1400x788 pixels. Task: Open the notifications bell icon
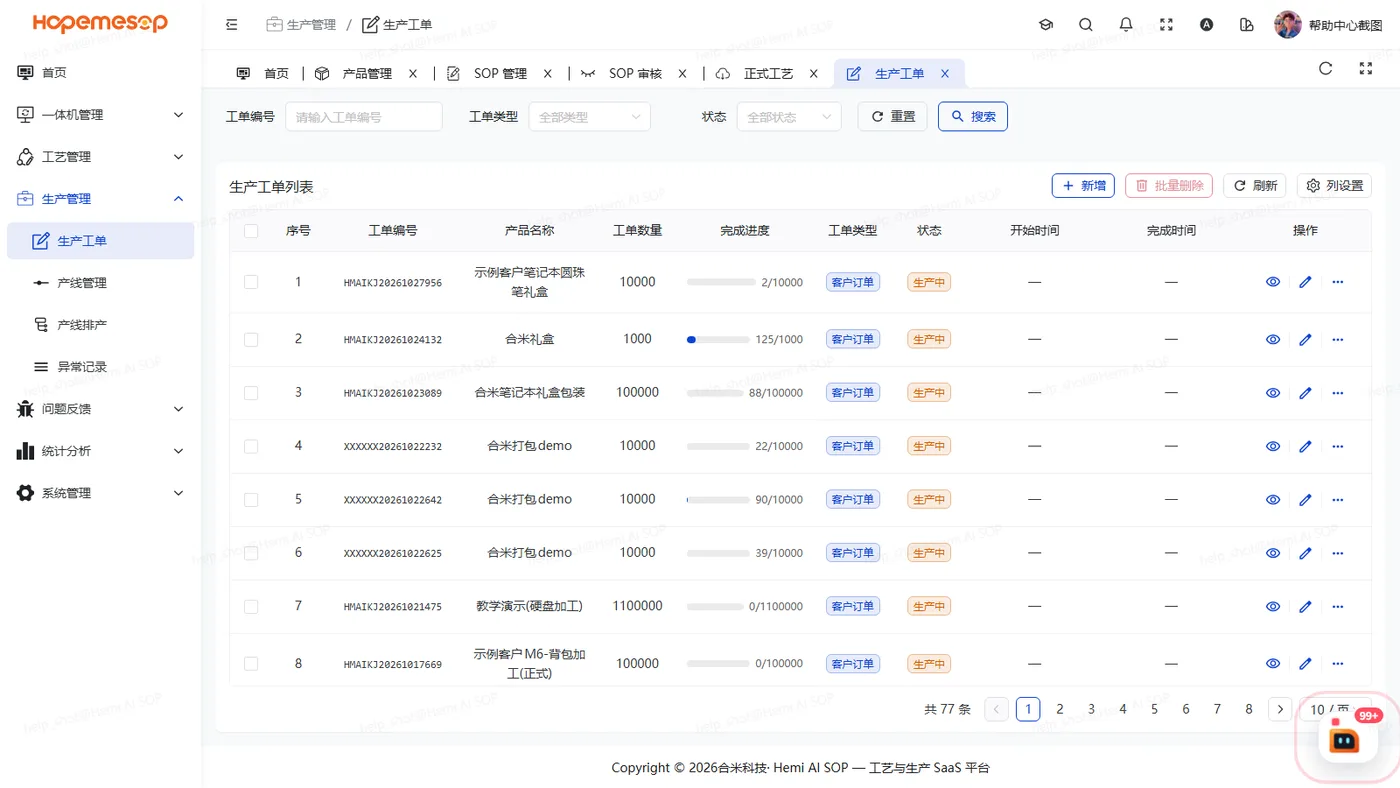1126,25
